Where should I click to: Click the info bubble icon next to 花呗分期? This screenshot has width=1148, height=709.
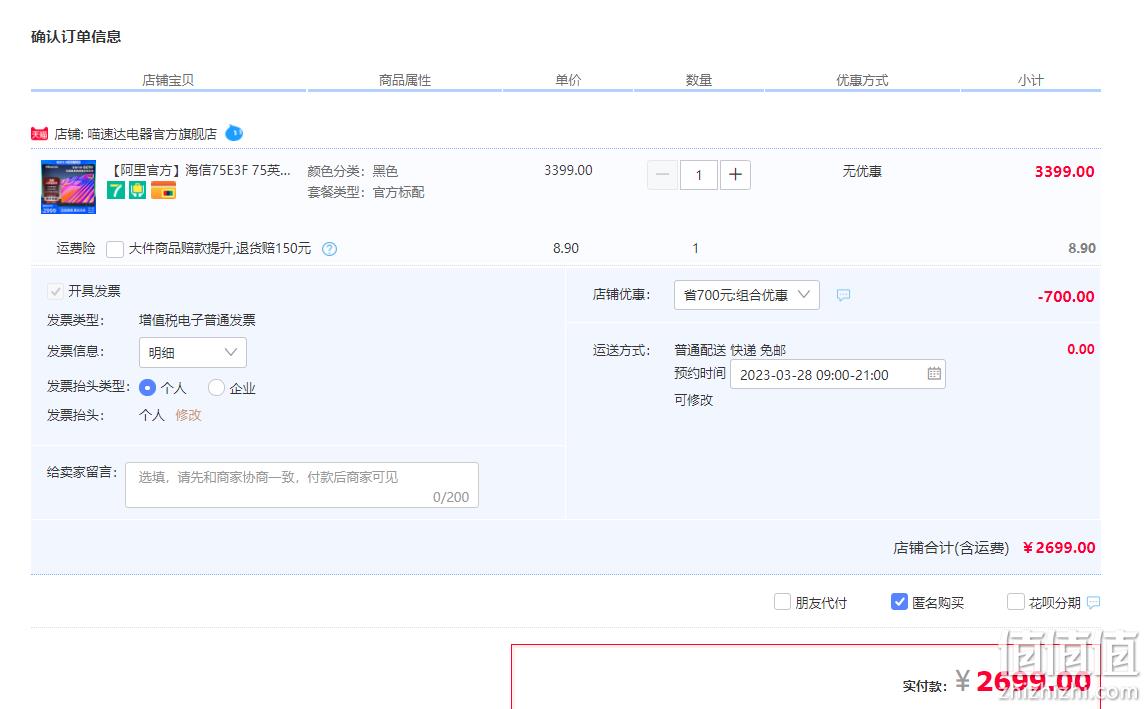click(x=1093, y=602)
